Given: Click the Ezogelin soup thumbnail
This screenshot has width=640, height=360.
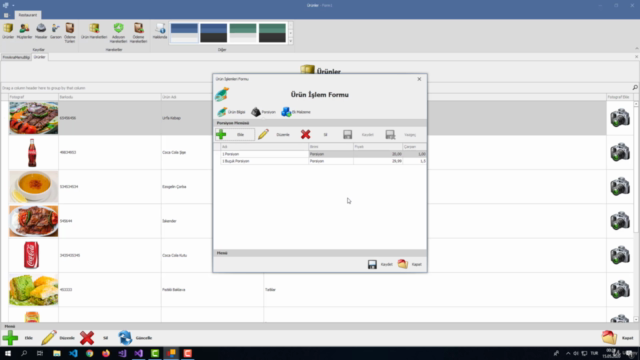Looking at the screenshot, I should (x=33, y=187).
